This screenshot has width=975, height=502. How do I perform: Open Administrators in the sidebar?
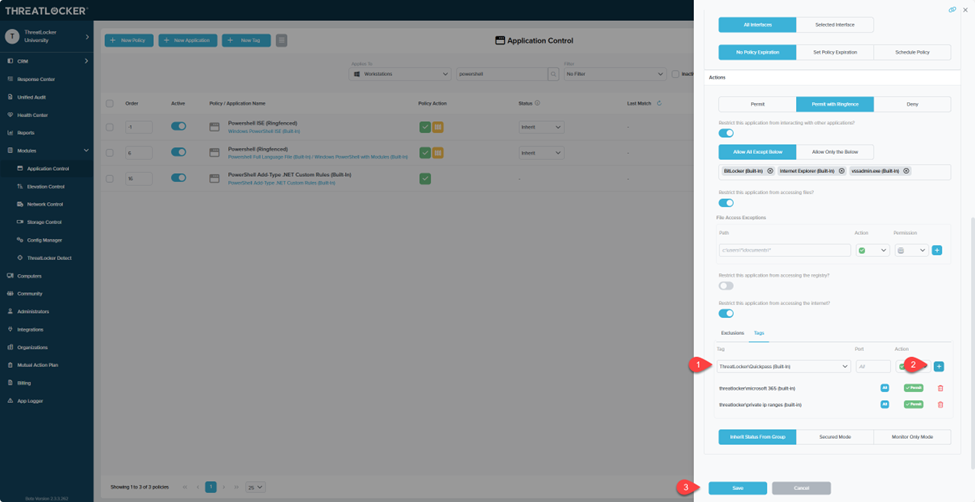click(x=33, y=311)
